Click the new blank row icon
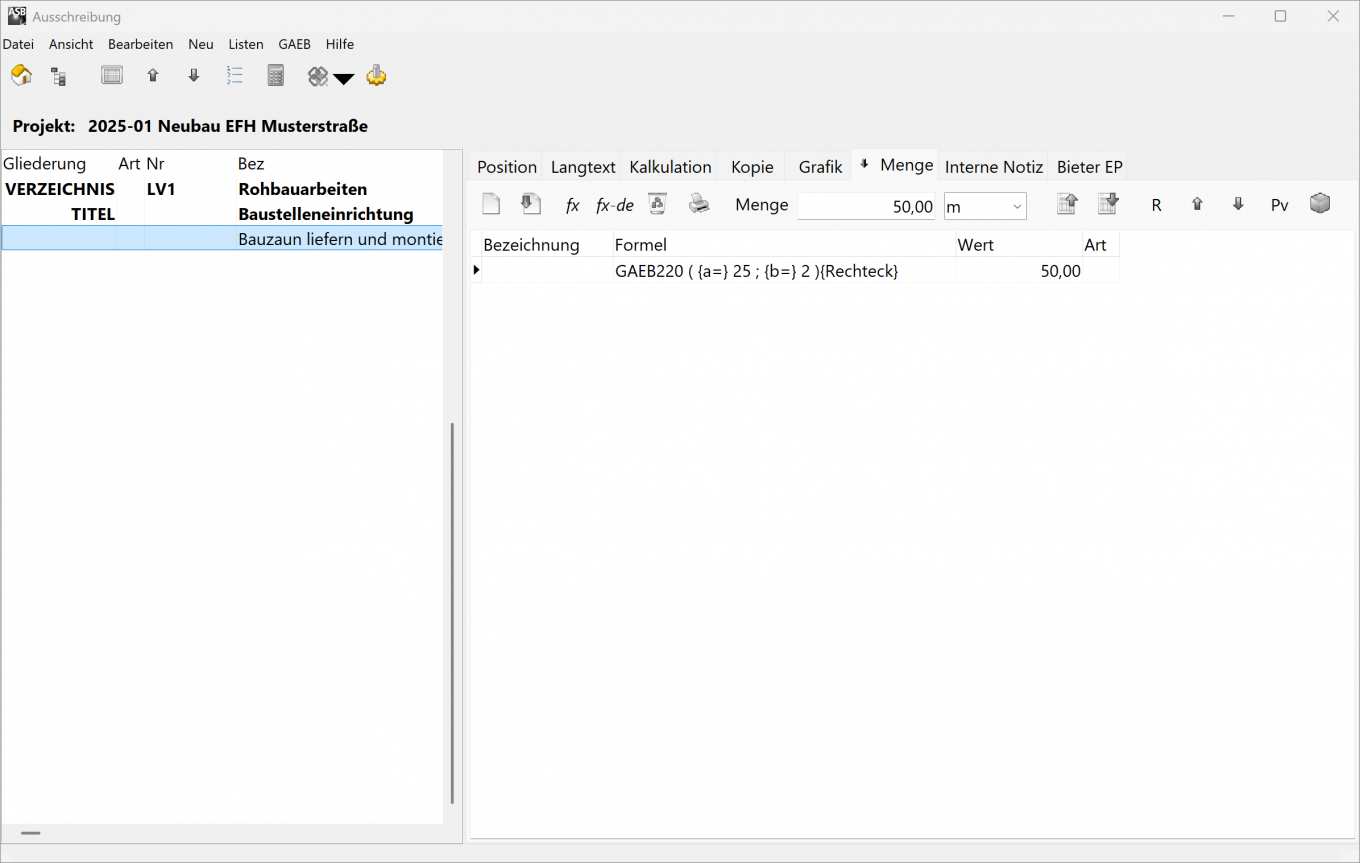Image resolution: width=1360 pixels, height=863 pixels. tap(491, 205)
